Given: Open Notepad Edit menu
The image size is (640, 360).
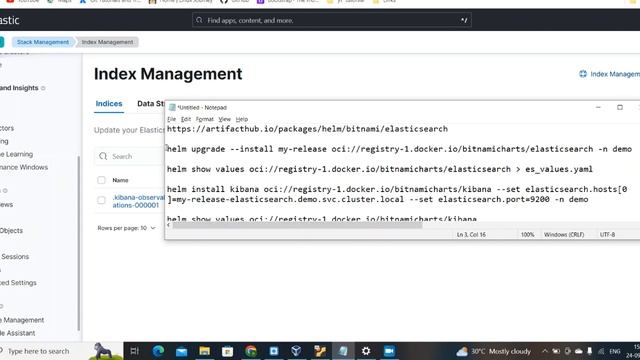Looking at the screenshot, I should [x=186, y=119].
